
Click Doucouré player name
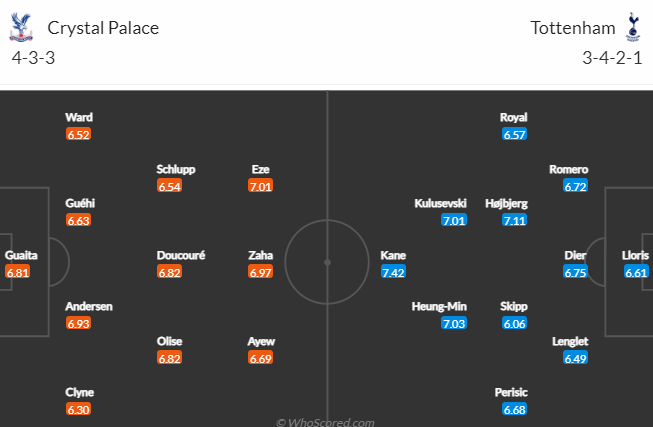181,255
